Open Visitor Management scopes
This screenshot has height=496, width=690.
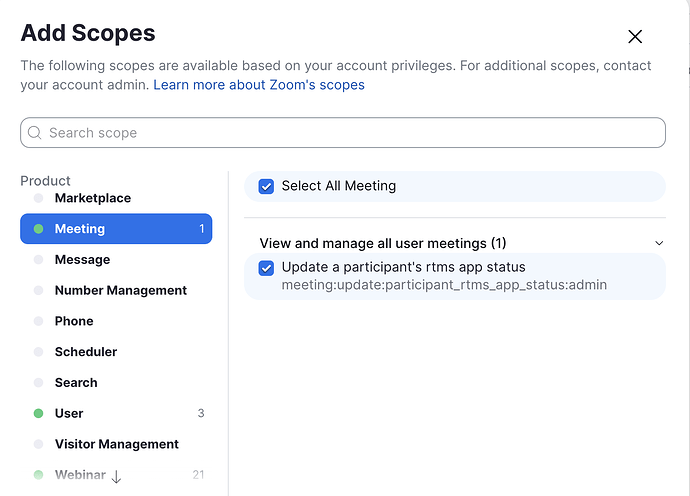[116, 444]
